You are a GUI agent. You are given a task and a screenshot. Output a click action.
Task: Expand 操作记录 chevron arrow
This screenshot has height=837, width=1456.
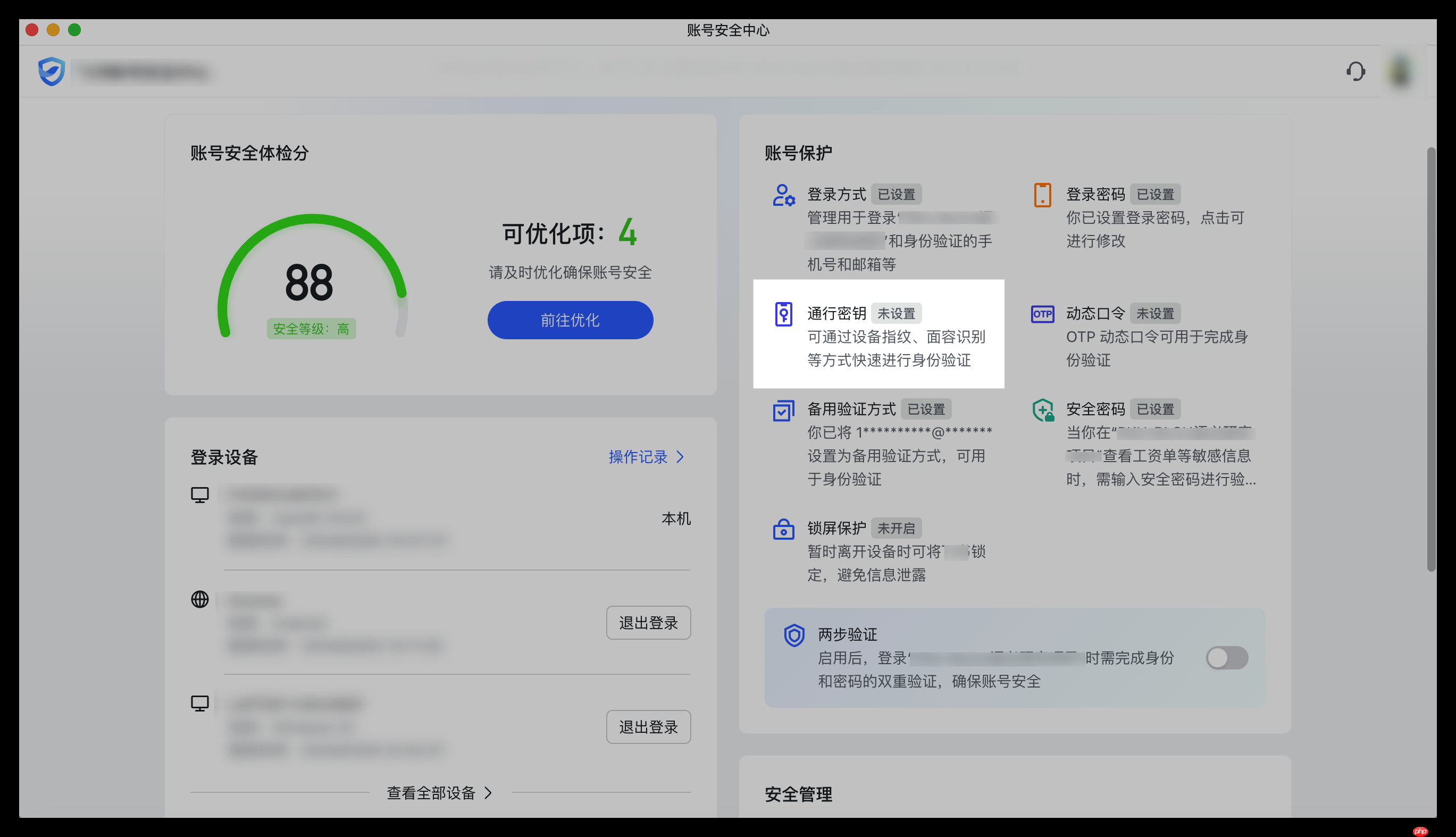click(x=681, y=457)
